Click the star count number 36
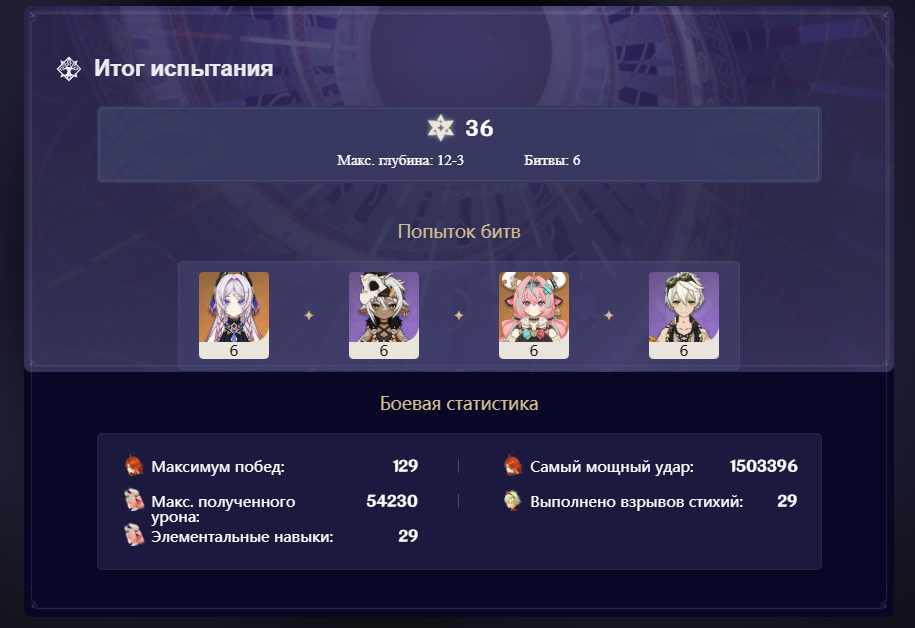915x628 pixels. pos(479,128)
